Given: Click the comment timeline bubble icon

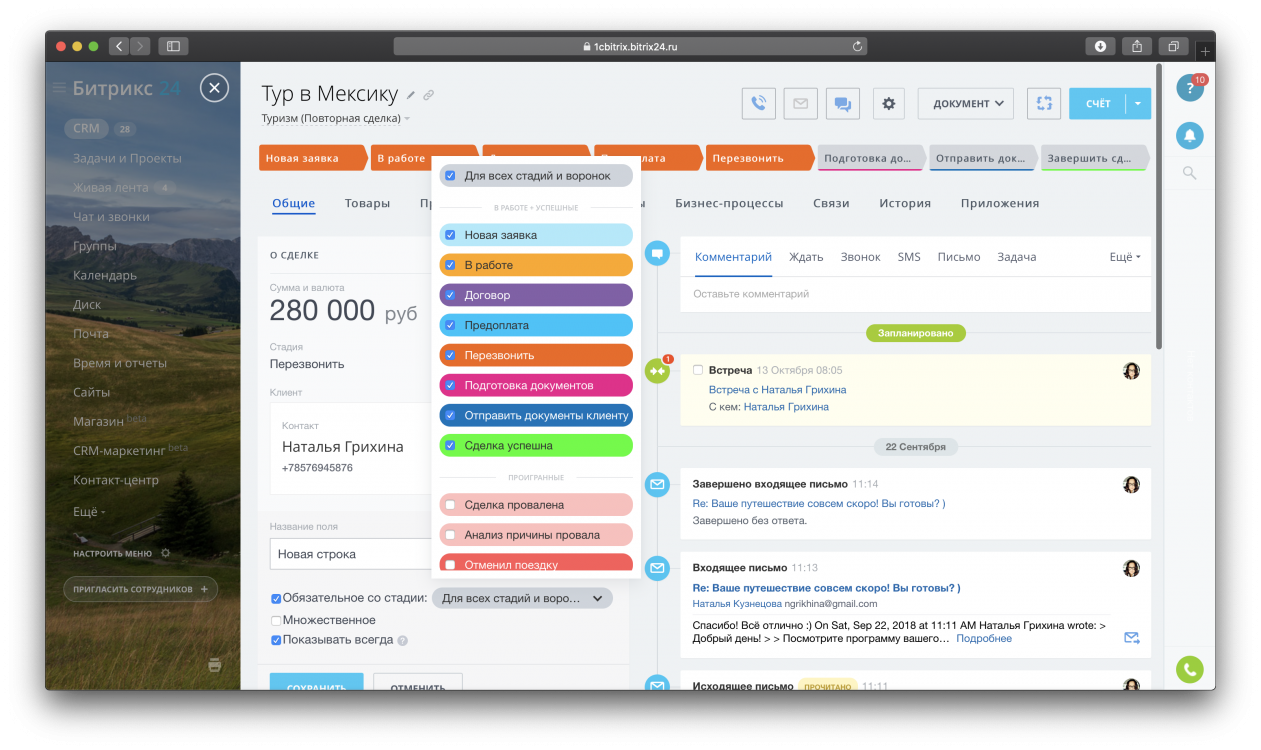Looking at the screenshot, I should [657, 254].
